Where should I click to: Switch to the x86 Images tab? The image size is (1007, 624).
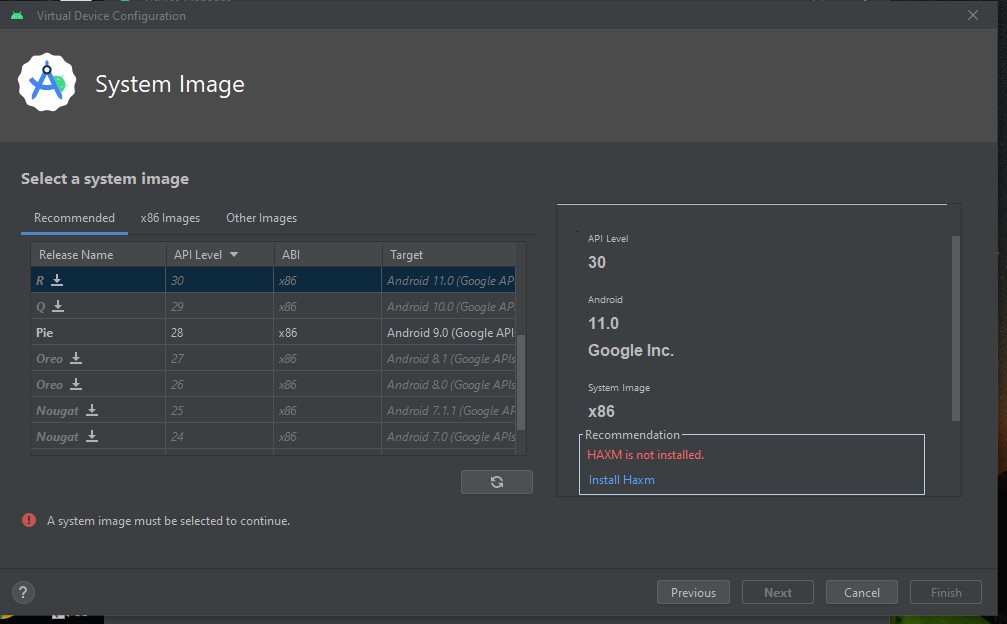click(170, 218)
